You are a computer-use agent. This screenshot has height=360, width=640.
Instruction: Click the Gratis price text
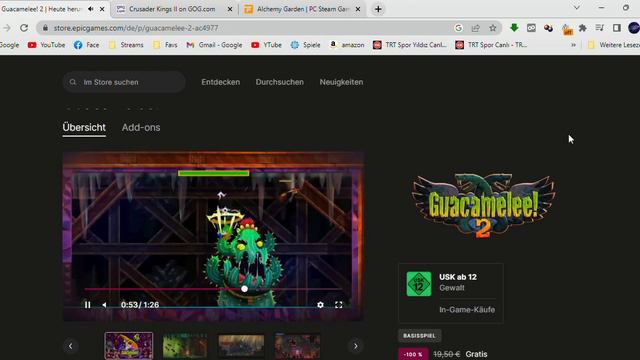(476, 354)
